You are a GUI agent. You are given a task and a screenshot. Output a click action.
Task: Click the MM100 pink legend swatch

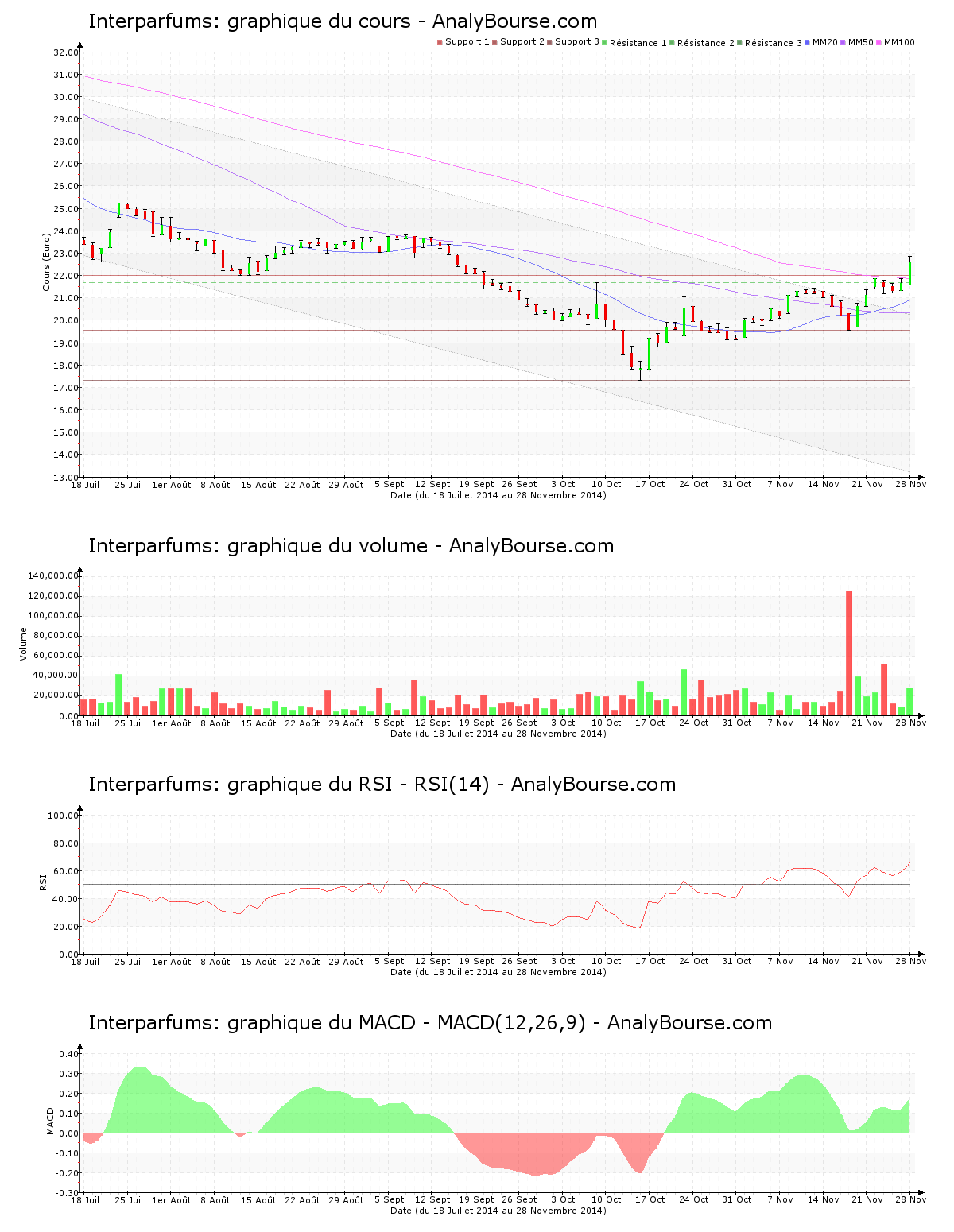[879, 42]
